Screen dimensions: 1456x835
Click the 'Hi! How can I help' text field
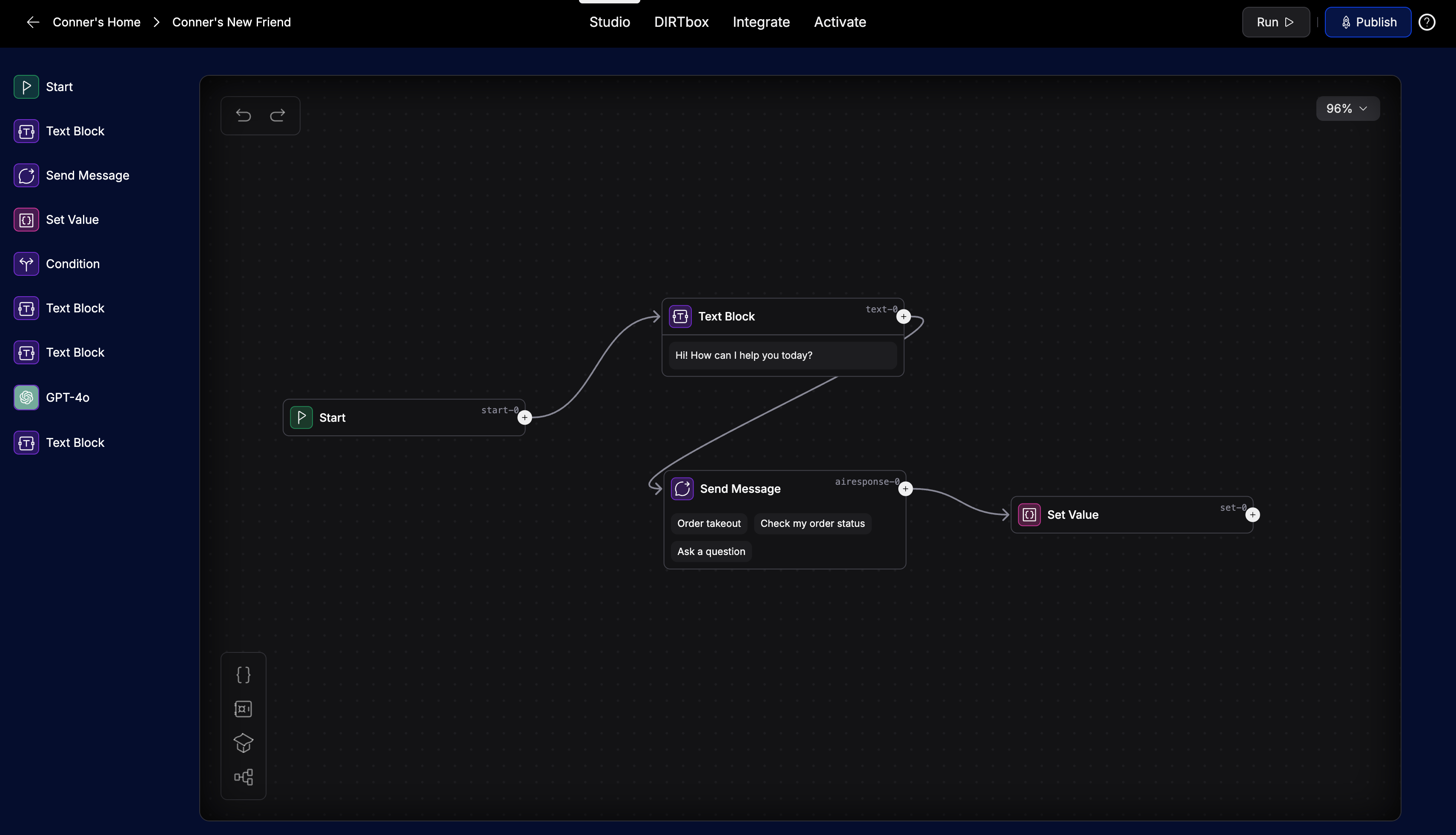pyautogui.click(x=782, y=355)
